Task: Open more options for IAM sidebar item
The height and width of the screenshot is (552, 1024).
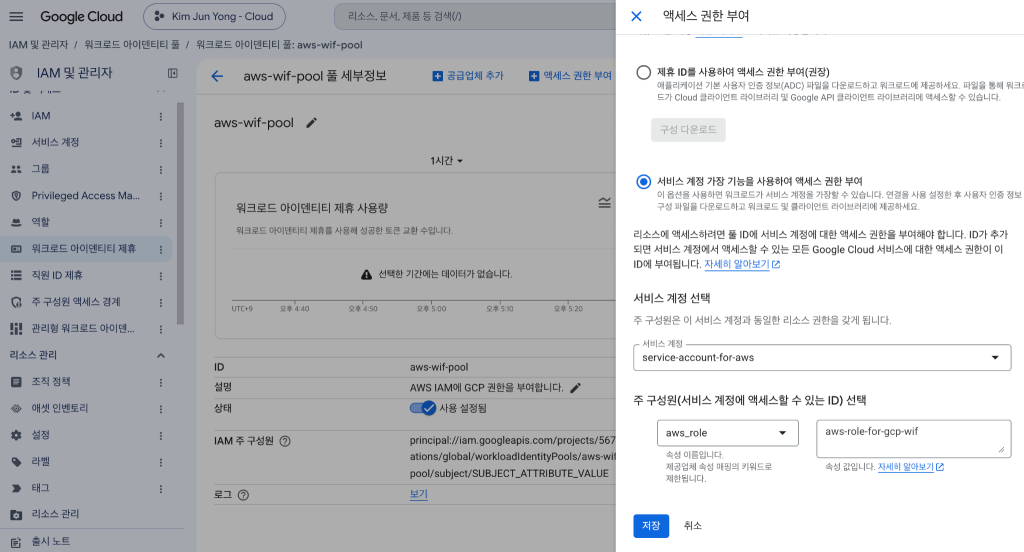Action: [x=161, y=116]
